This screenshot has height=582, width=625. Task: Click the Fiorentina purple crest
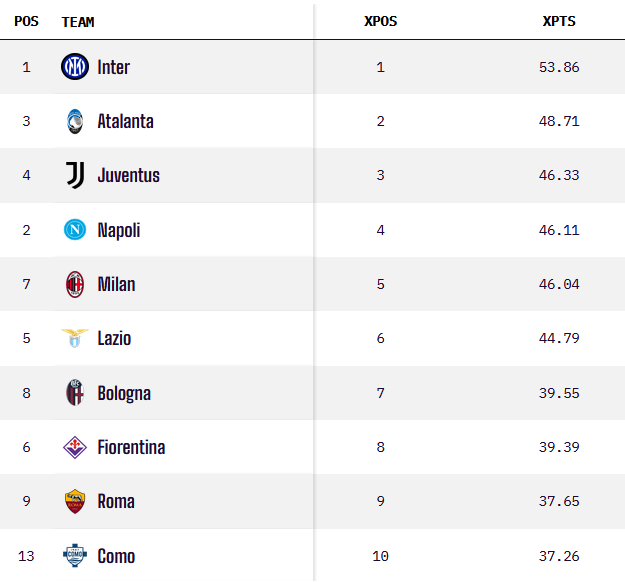[x=75, y=447]
